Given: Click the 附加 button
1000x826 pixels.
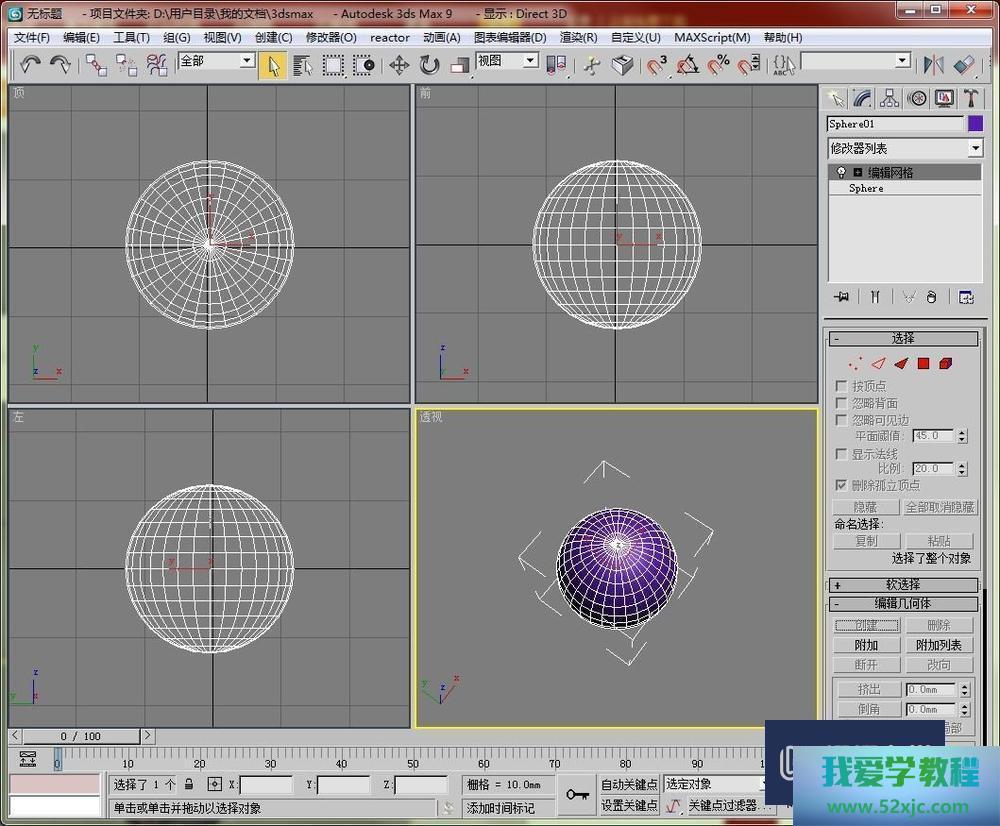Looking at the screenshot, I should tap(866, 645).
